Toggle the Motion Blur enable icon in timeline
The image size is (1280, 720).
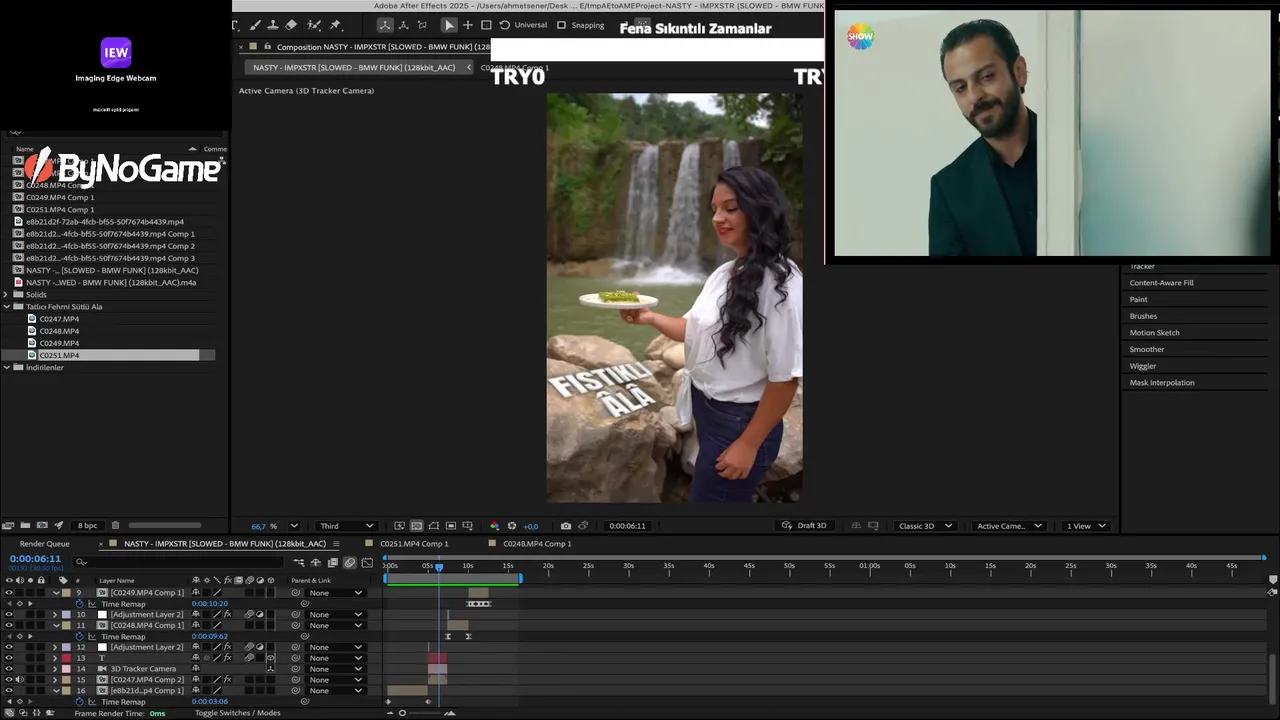(350, 562)
